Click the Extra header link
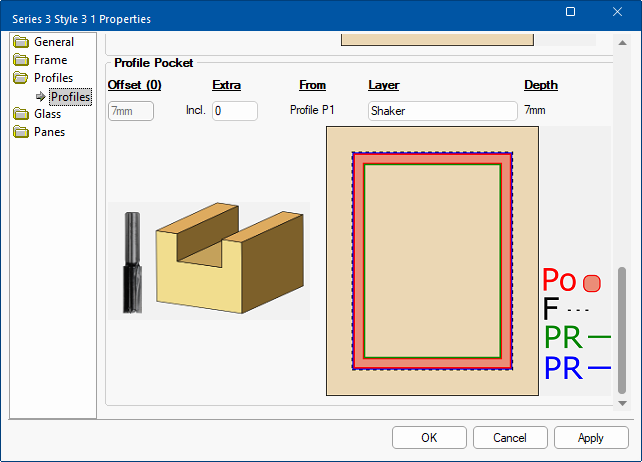This screenshot has width=642, height=462. [x=226, y=85]
